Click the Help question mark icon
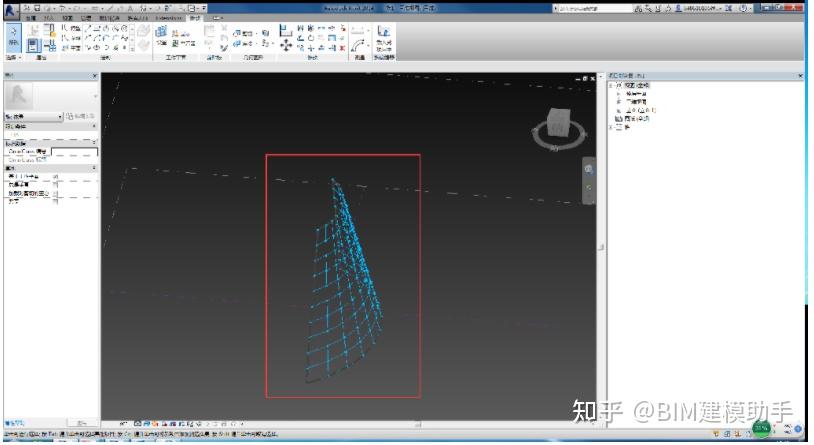This screenshot has height=445, width=814. [x=743, y=8]
